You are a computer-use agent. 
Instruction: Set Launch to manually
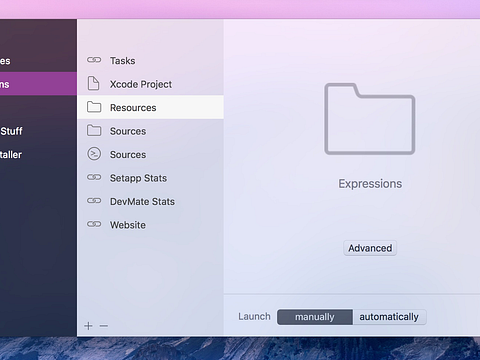pos(315,317)
